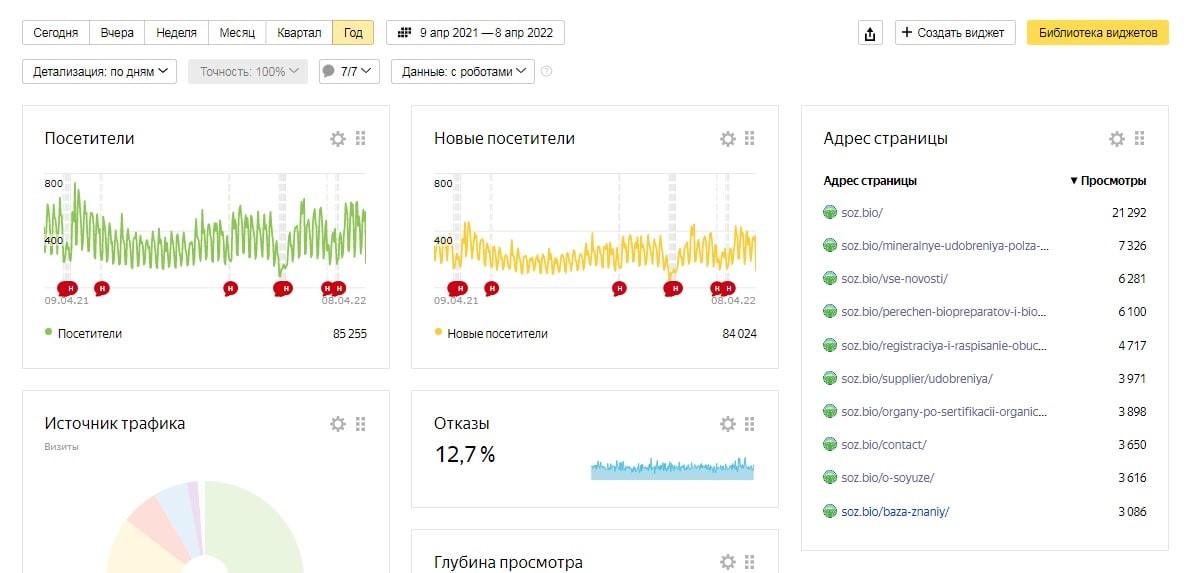Click drag handle of Источник трафика widget
This screenshot has width=1194, height=573.
click(x=361, y=424)
